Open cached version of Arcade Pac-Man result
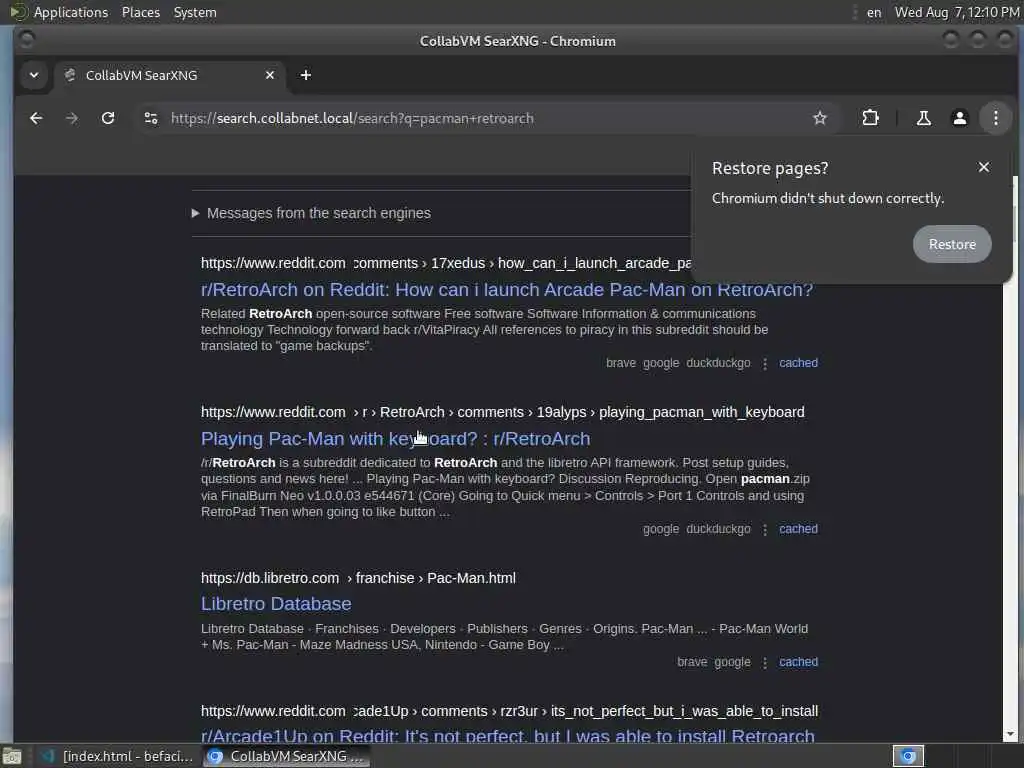 click(x=798, y=363)
